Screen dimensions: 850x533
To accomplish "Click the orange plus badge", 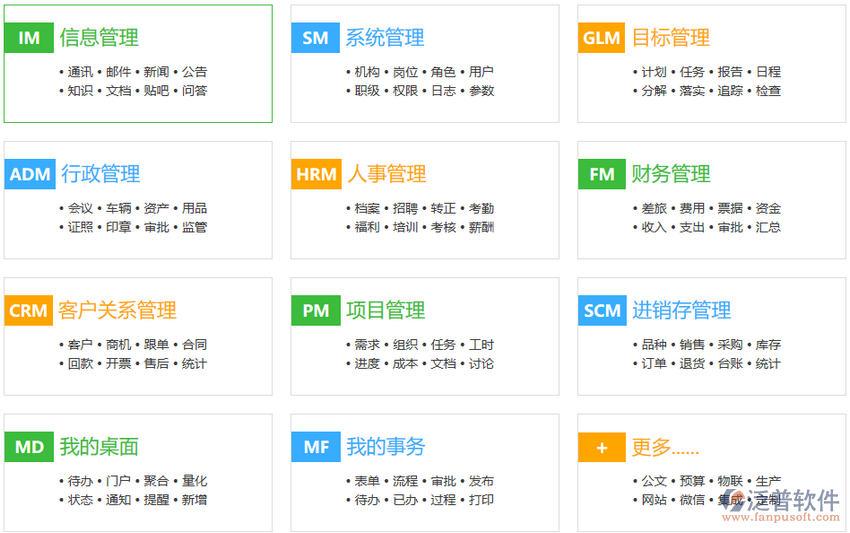I will tap(602, 447).
